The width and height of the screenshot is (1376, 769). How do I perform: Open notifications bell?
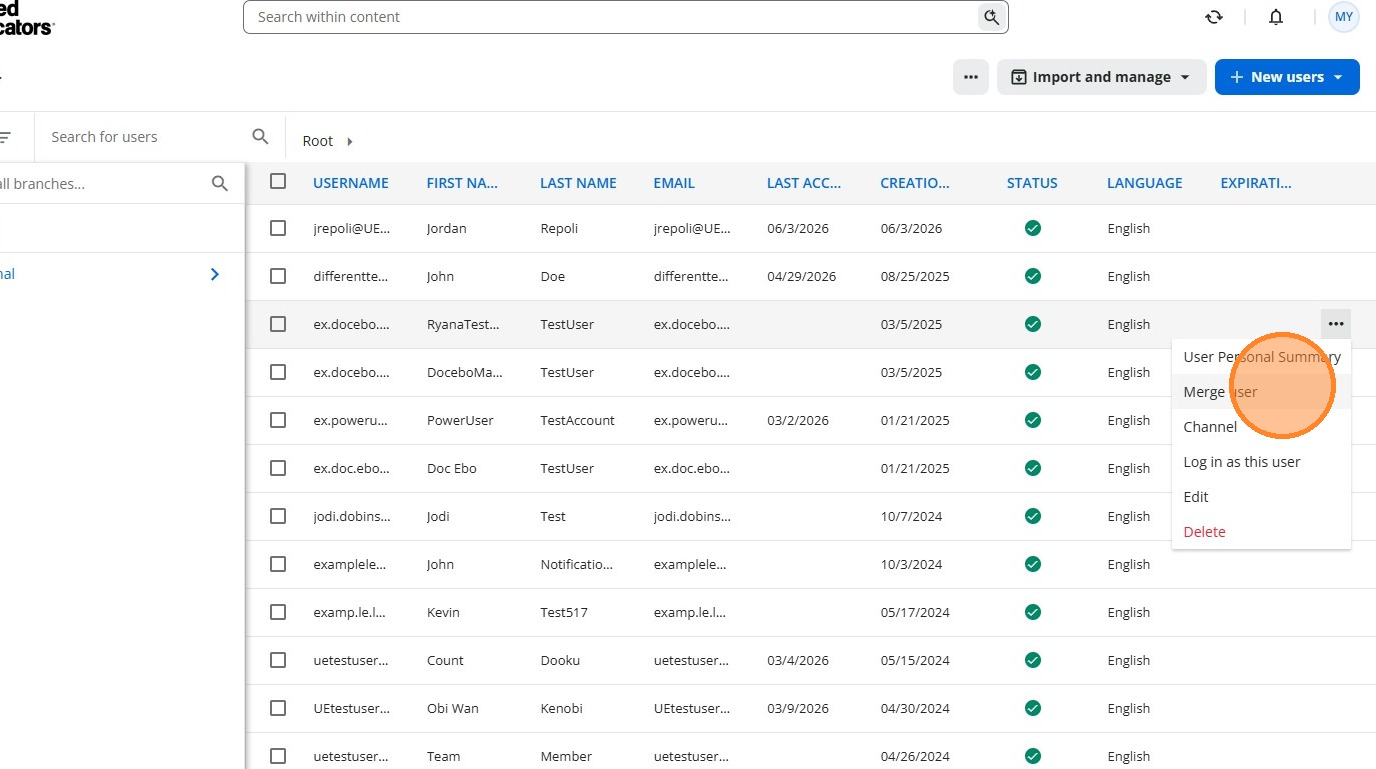[1276, 17]
